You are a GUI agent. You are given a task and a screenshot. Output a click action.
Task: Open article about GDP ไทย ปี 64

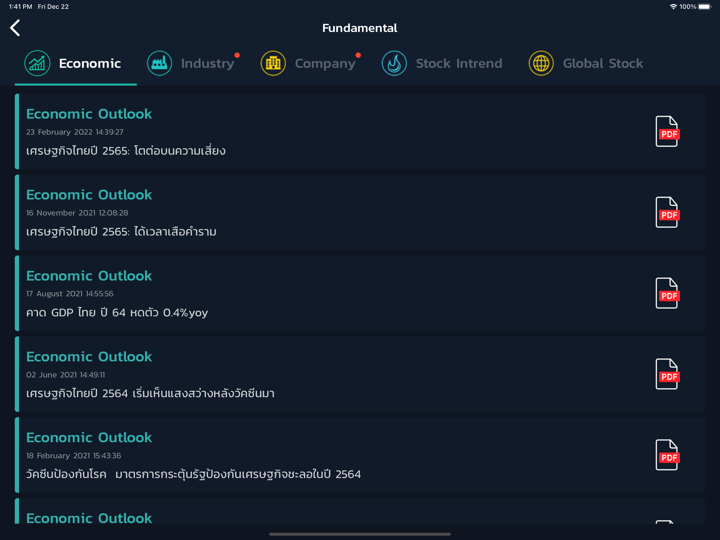(117, 312)
